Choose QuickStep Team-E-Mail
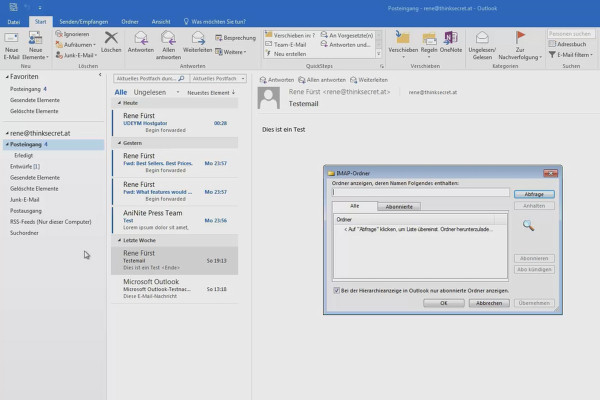This screenshot has height=400, width=600. (x=286, y=44)
